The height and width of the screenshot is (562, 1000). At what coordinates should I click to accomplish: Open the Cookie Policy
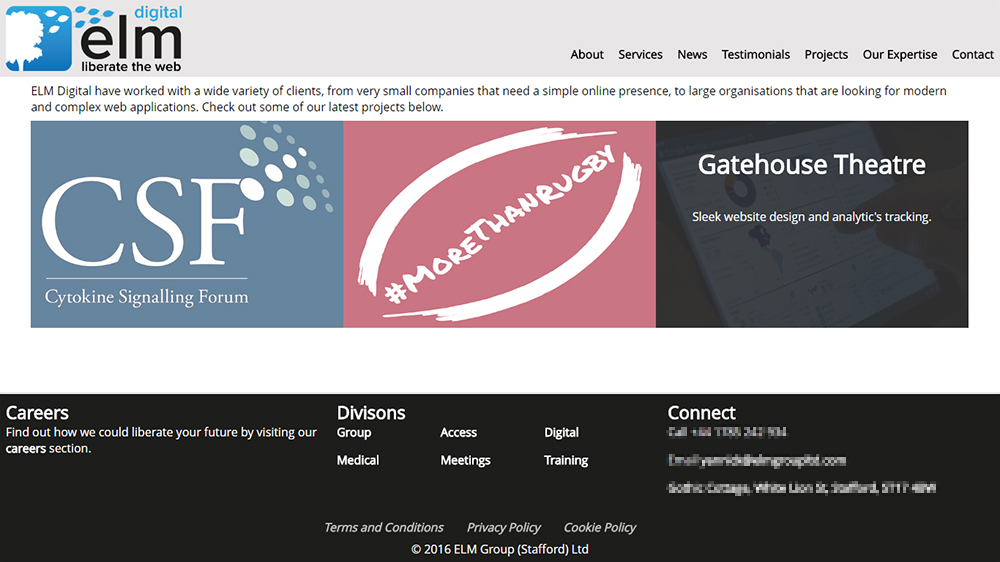600,528
